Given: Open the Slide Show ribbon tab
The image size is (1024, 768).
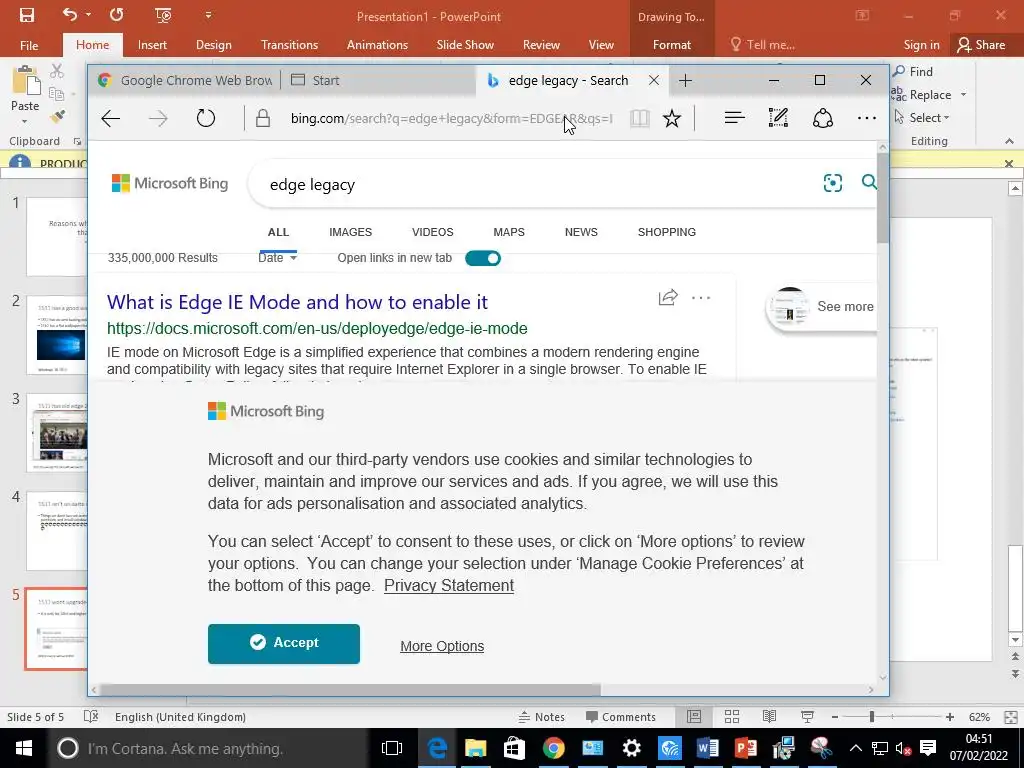Looking at the screenshot, I should [465, 45].
